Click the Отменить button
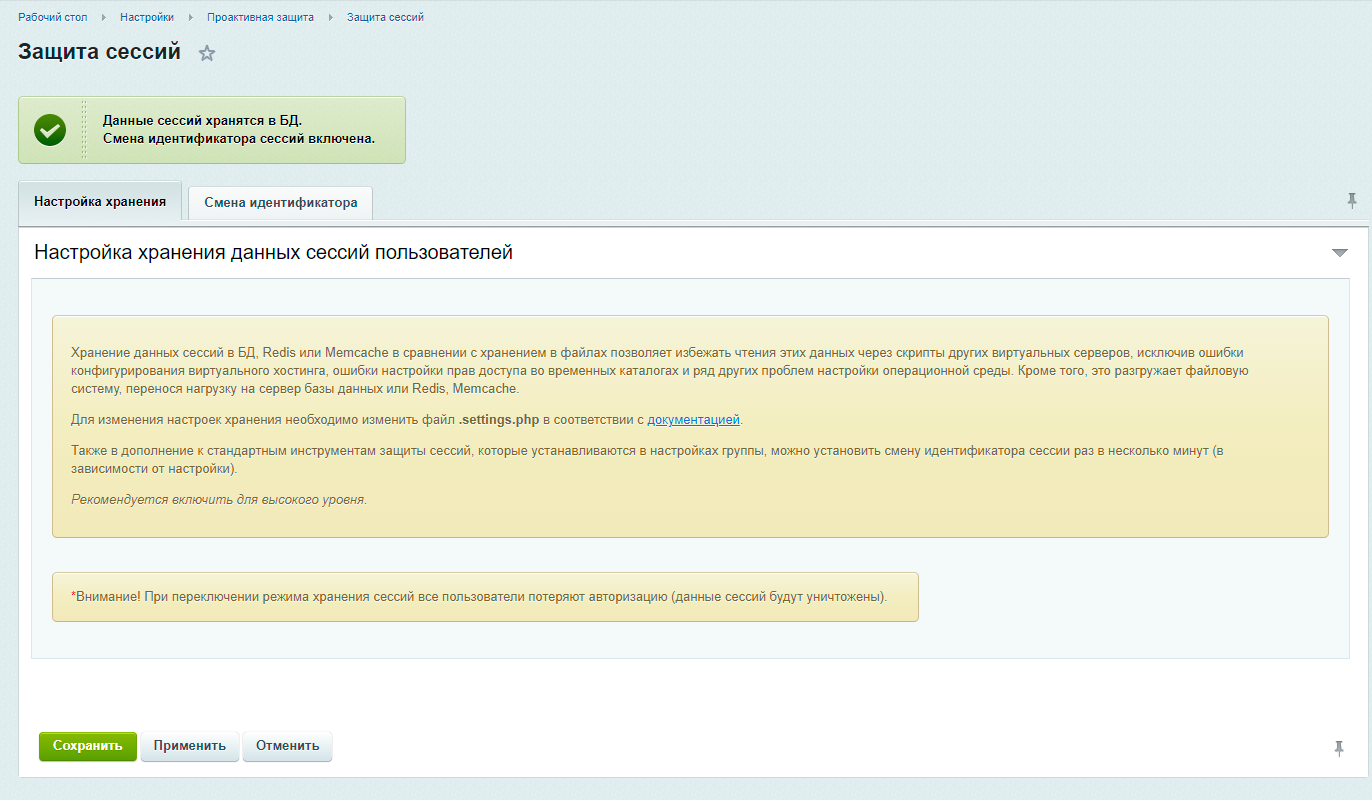This screenshot has width=1372, height=800. click(x=288, y=746)
